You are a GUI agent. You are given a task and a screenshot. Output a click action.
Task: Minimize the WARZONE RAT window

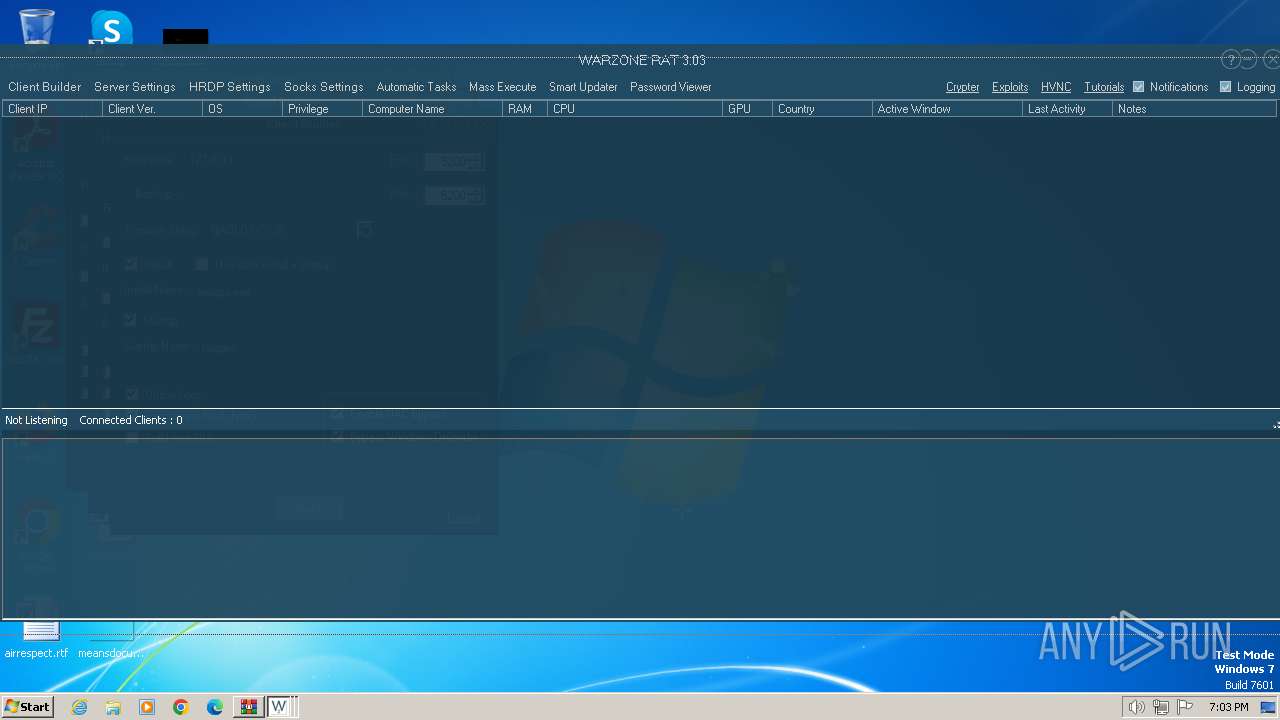(x=1249, y=60)
